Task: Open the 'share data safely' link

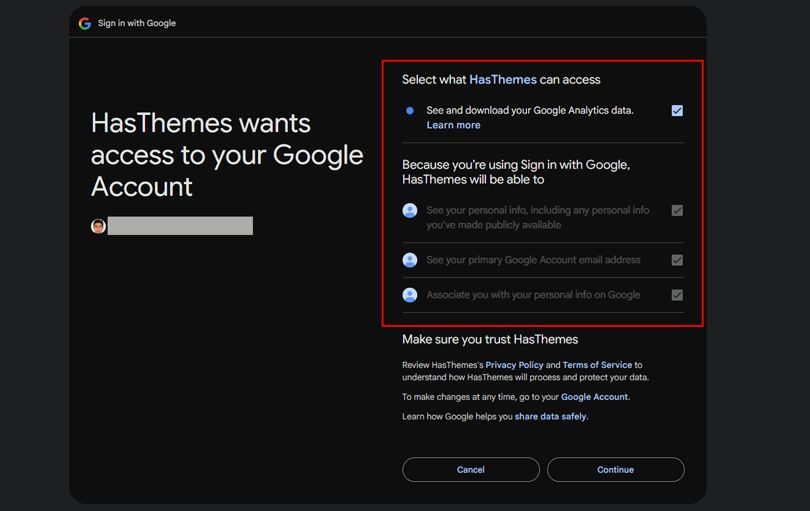Action: point(550,416)
